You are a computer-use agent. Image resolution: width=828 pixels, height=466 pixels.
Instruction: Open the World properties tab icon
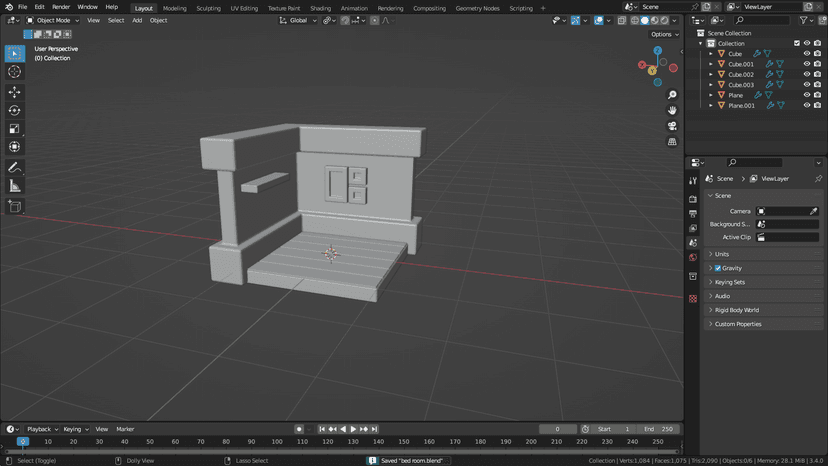693,257
